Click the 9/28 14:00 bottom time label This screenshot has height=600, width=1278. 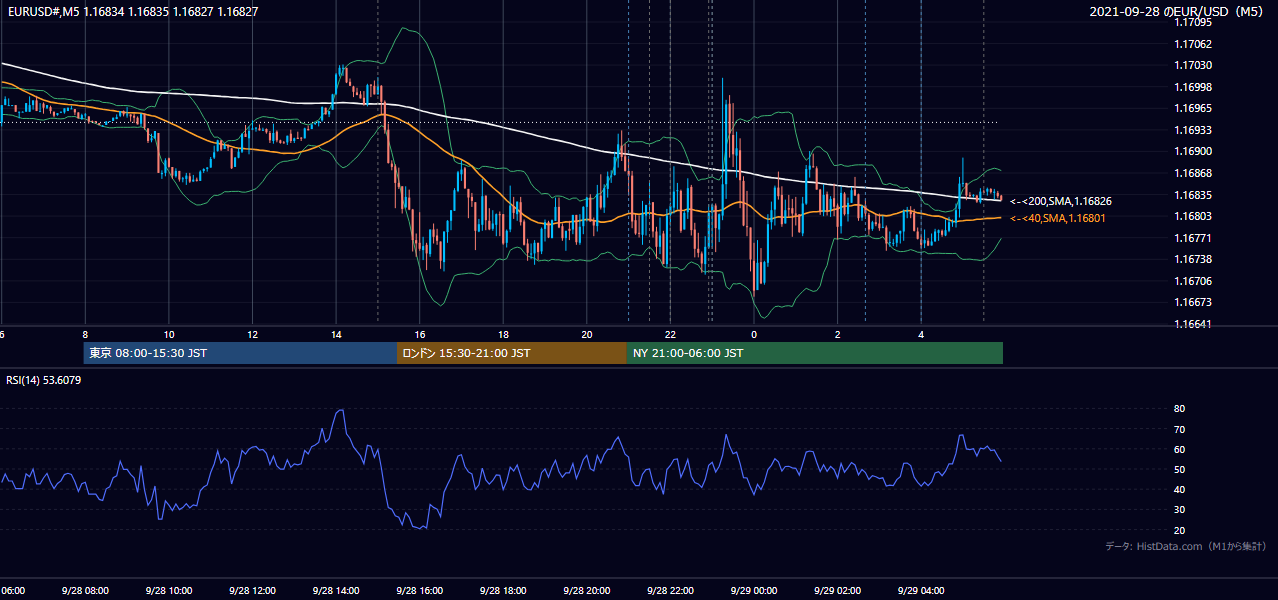click(335, 590)
